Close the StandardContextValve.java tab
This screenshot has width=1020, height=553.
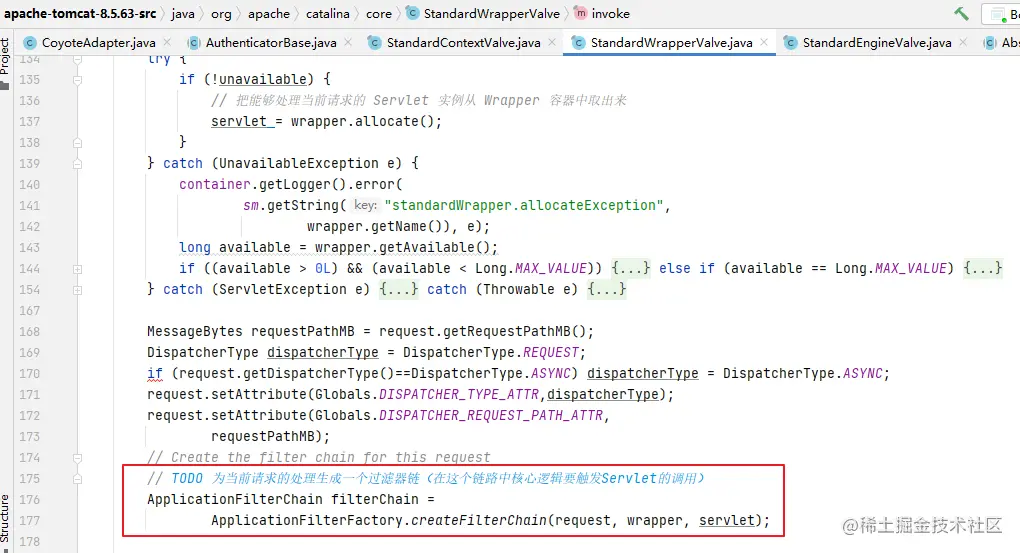coord(552,42)
